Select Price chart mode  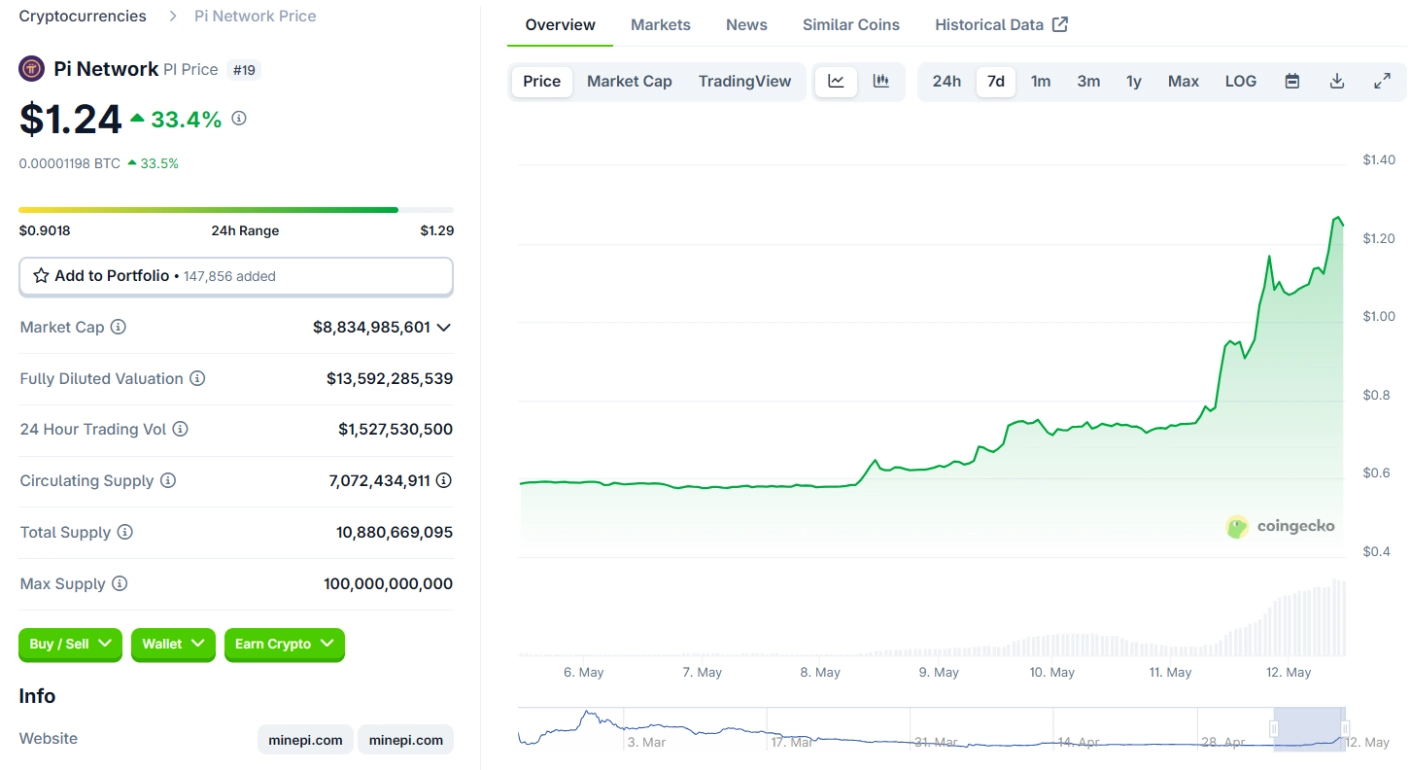point(542,81)
